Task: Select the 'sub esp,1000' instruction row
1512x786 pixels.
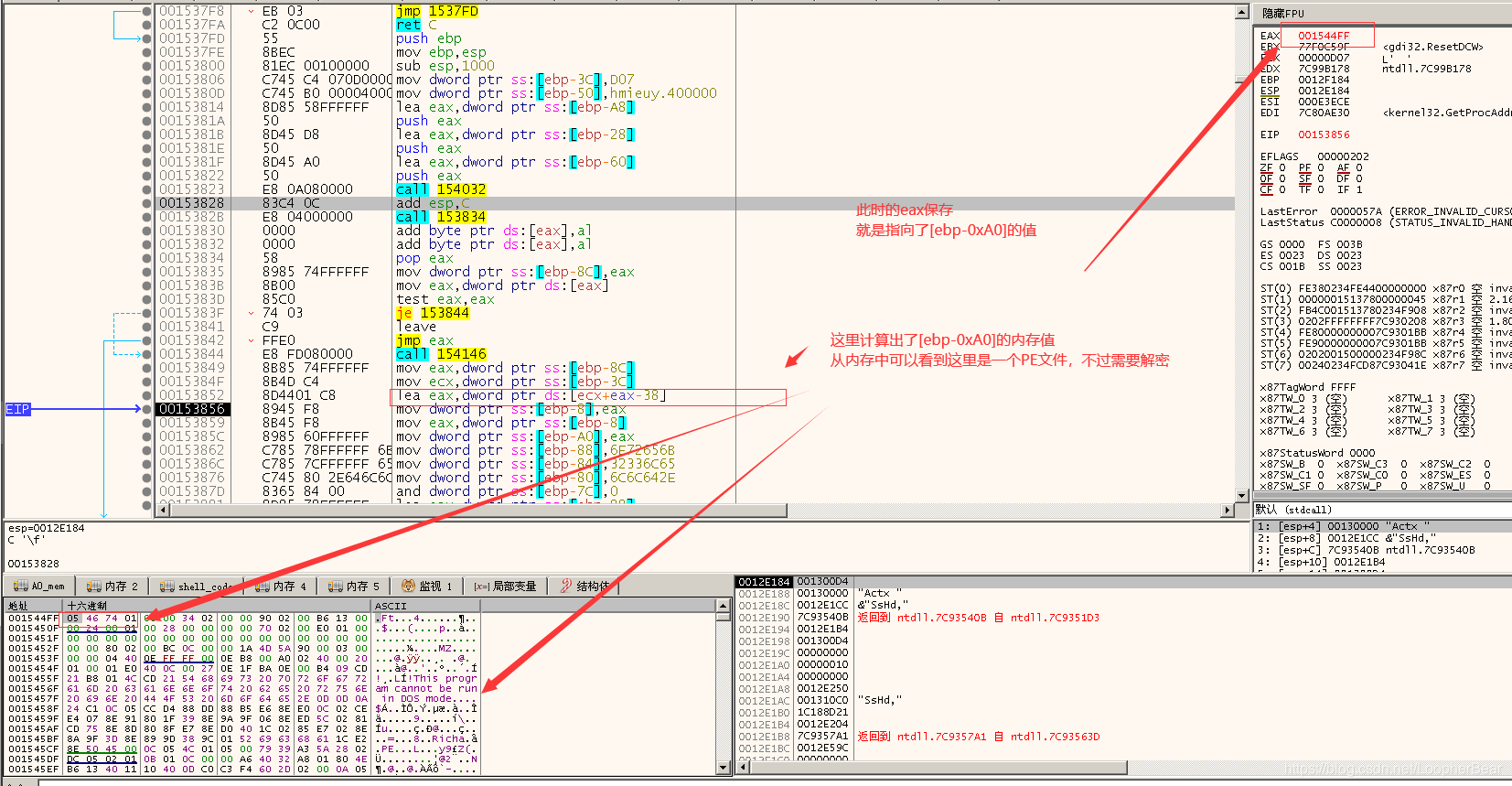Action: click(x=693, y=66)
